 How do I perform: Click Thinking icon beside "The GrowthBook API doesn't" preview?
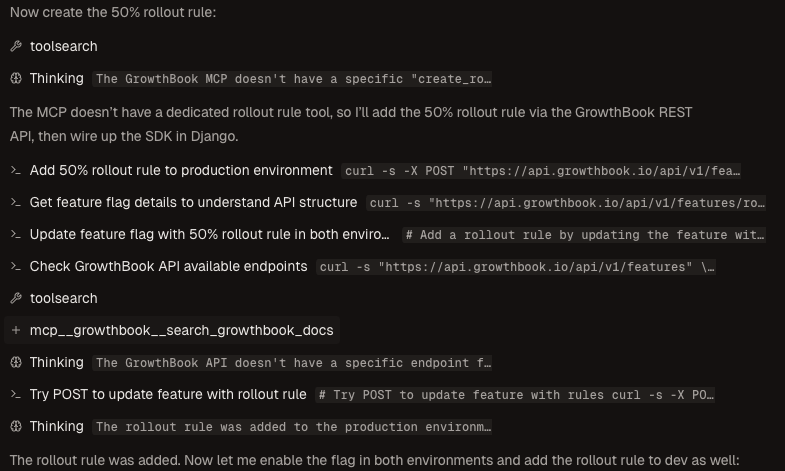16,363
